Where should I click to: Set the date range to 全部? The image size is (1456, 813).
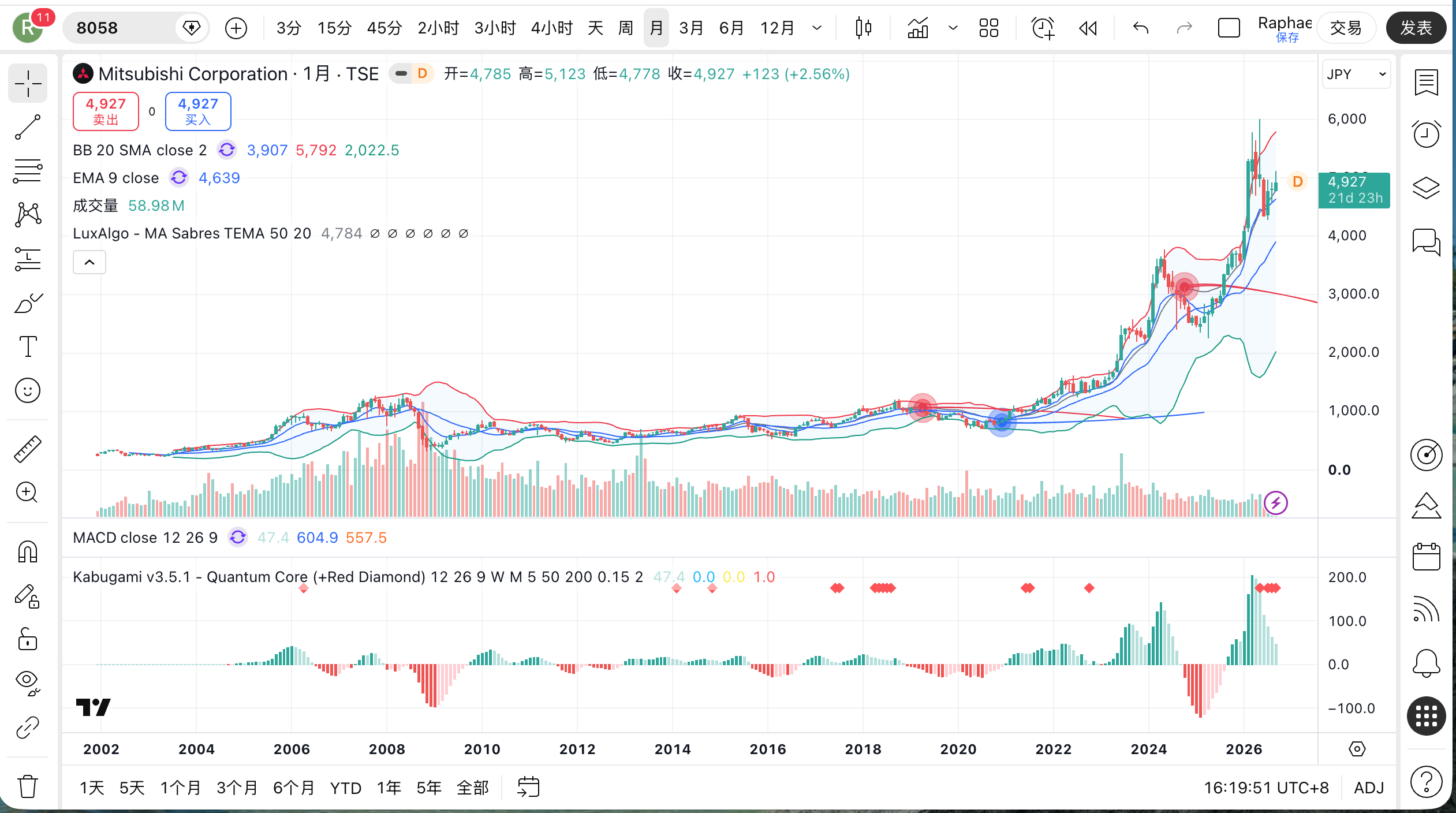[x=473, y=788]
